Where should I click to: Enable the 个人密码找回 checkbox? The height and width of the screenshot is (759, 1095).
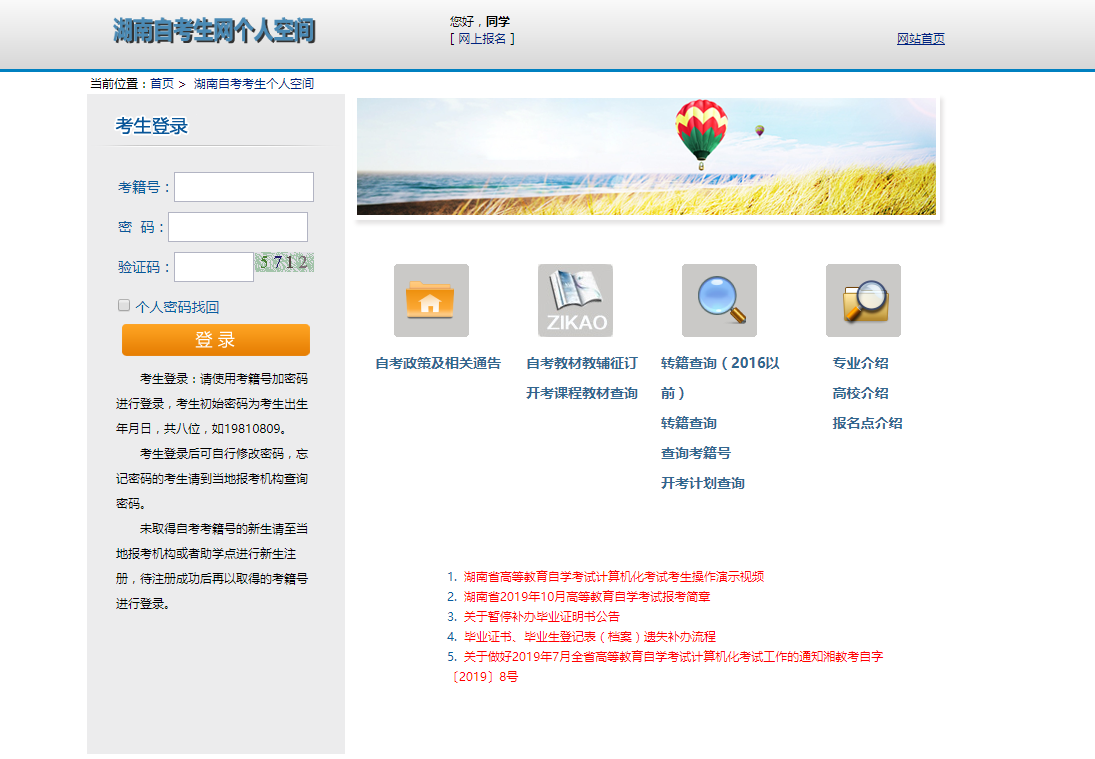click(124, 306)
